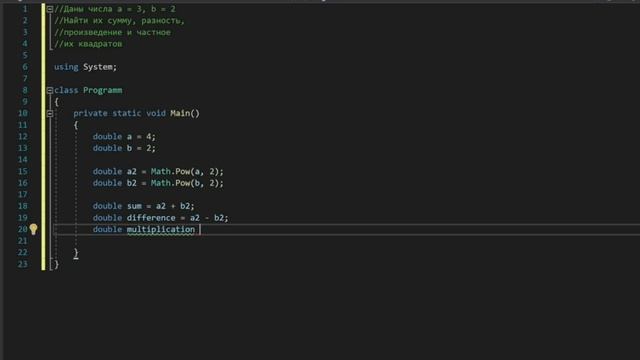This screenshot has width=640, height=360.
Task: Click the 'difference' variable on line 19
Action: tap(151, 218)
